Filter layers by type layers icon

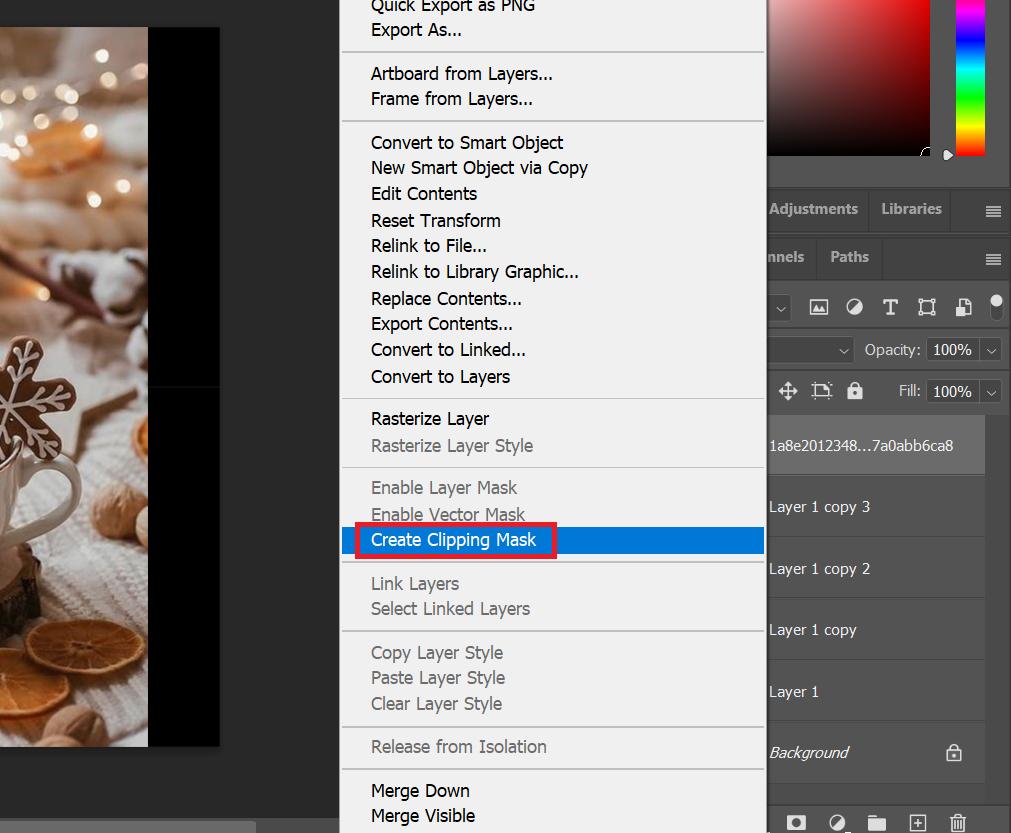[890, 307]
